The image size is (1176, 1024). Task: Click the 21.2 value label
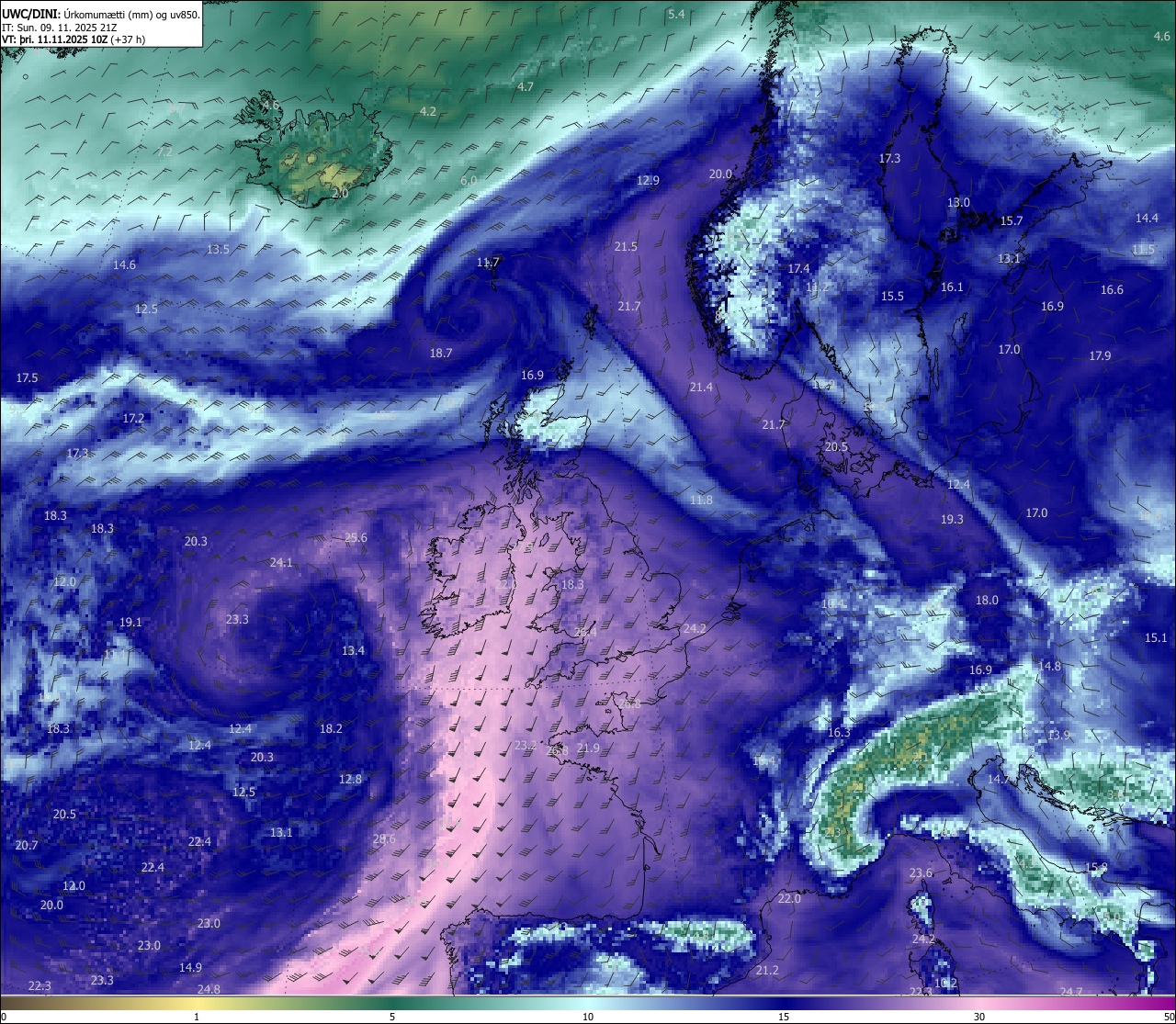(767, 970)
